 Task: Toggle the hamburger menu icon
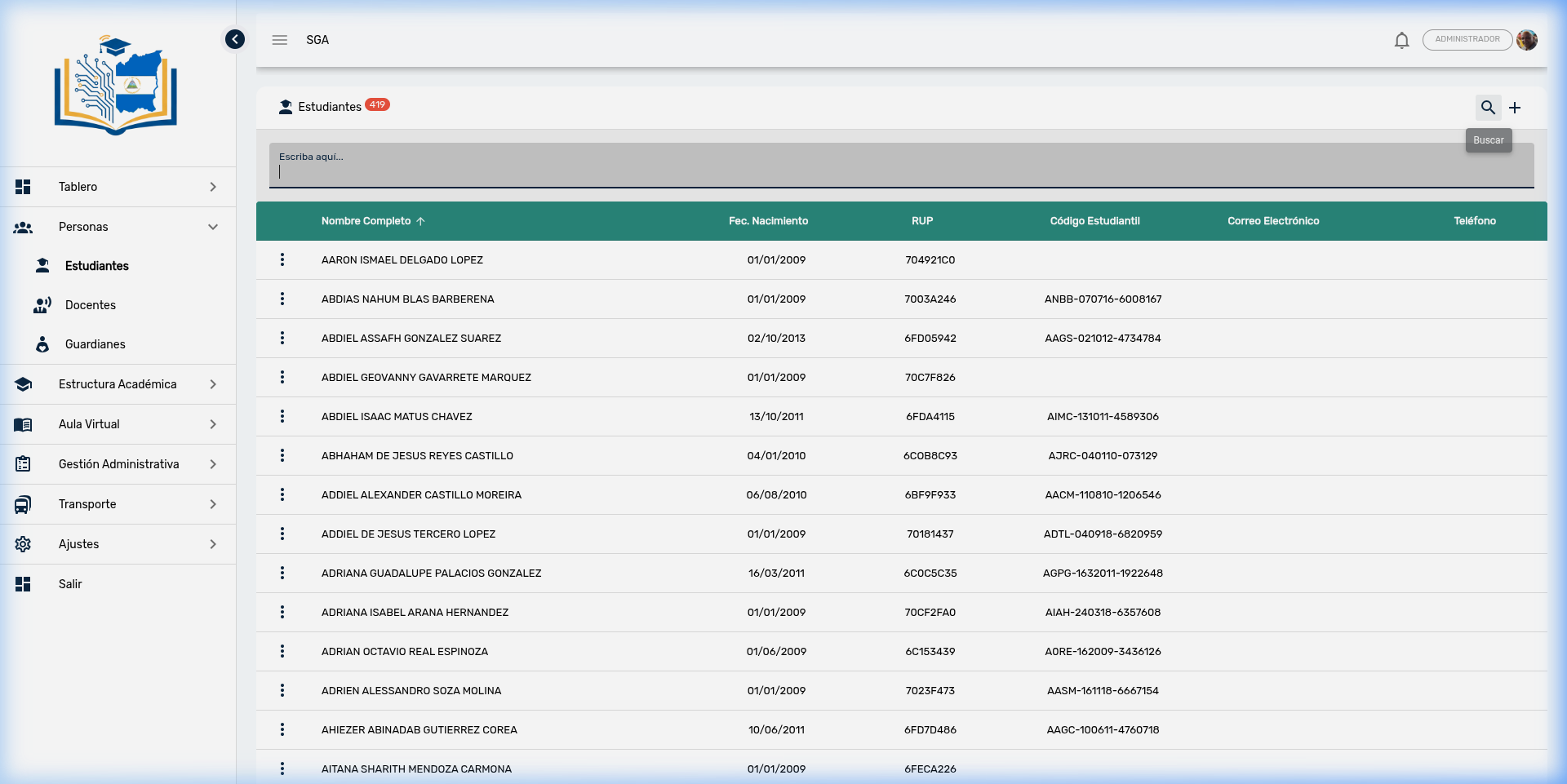tap(280, 40)
